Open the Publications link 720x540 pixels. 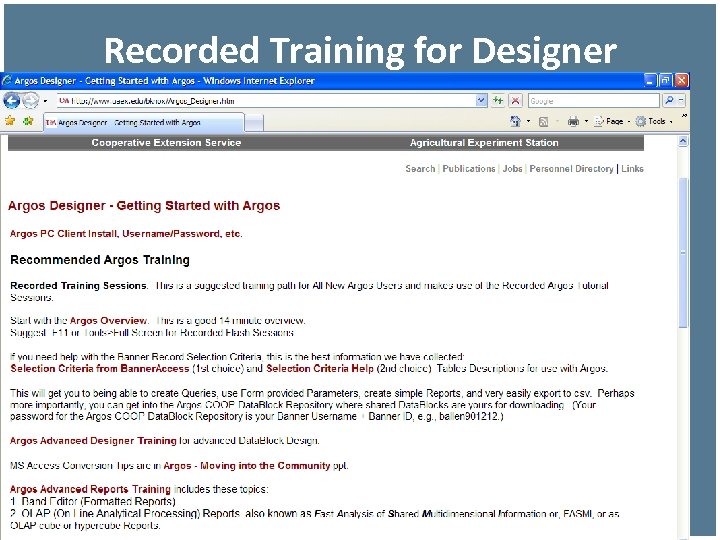469,169
